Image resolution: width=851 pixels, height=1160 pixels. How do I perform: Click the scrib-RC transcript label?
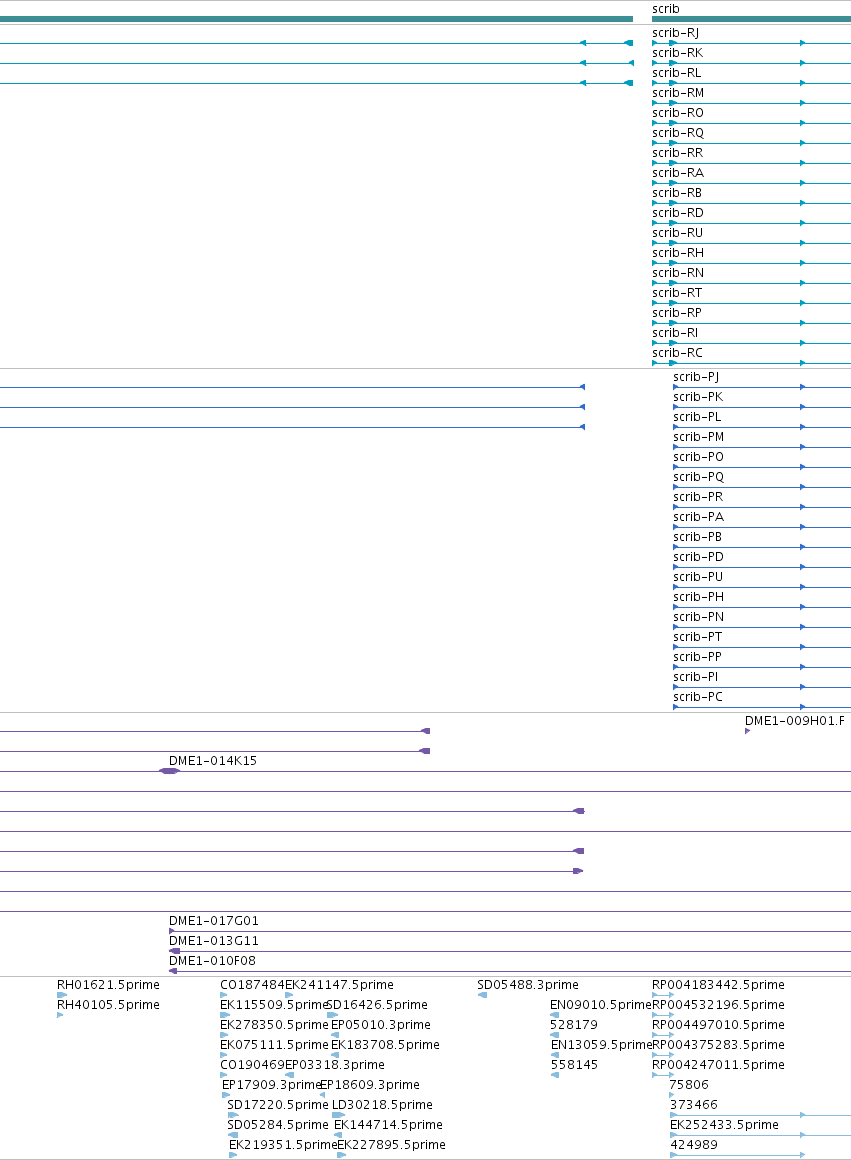tap(677, 352)
